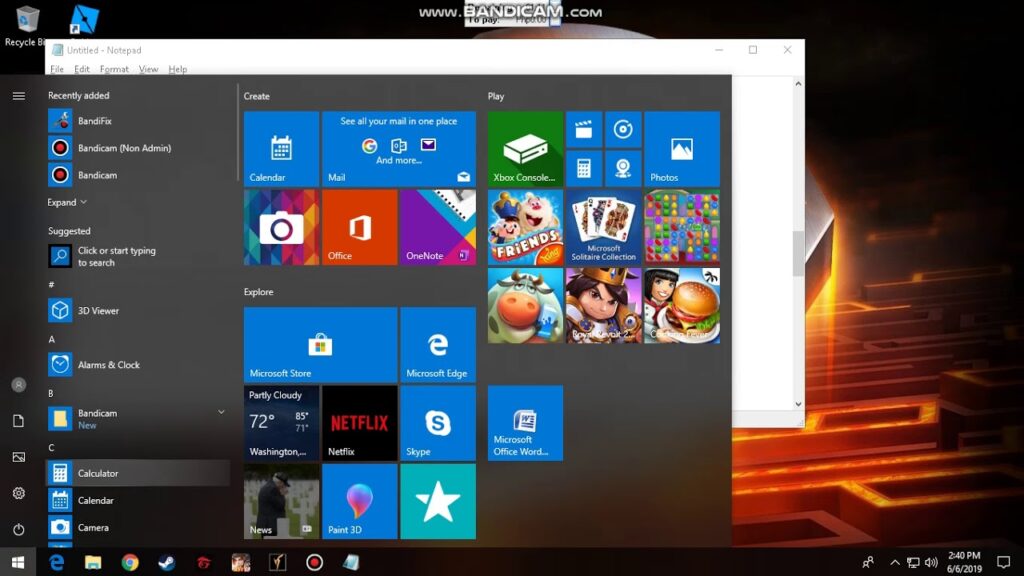The width and height of the screenshot is (1024, 576).
Task: Open the Photos tile
Action: [682, 149]
